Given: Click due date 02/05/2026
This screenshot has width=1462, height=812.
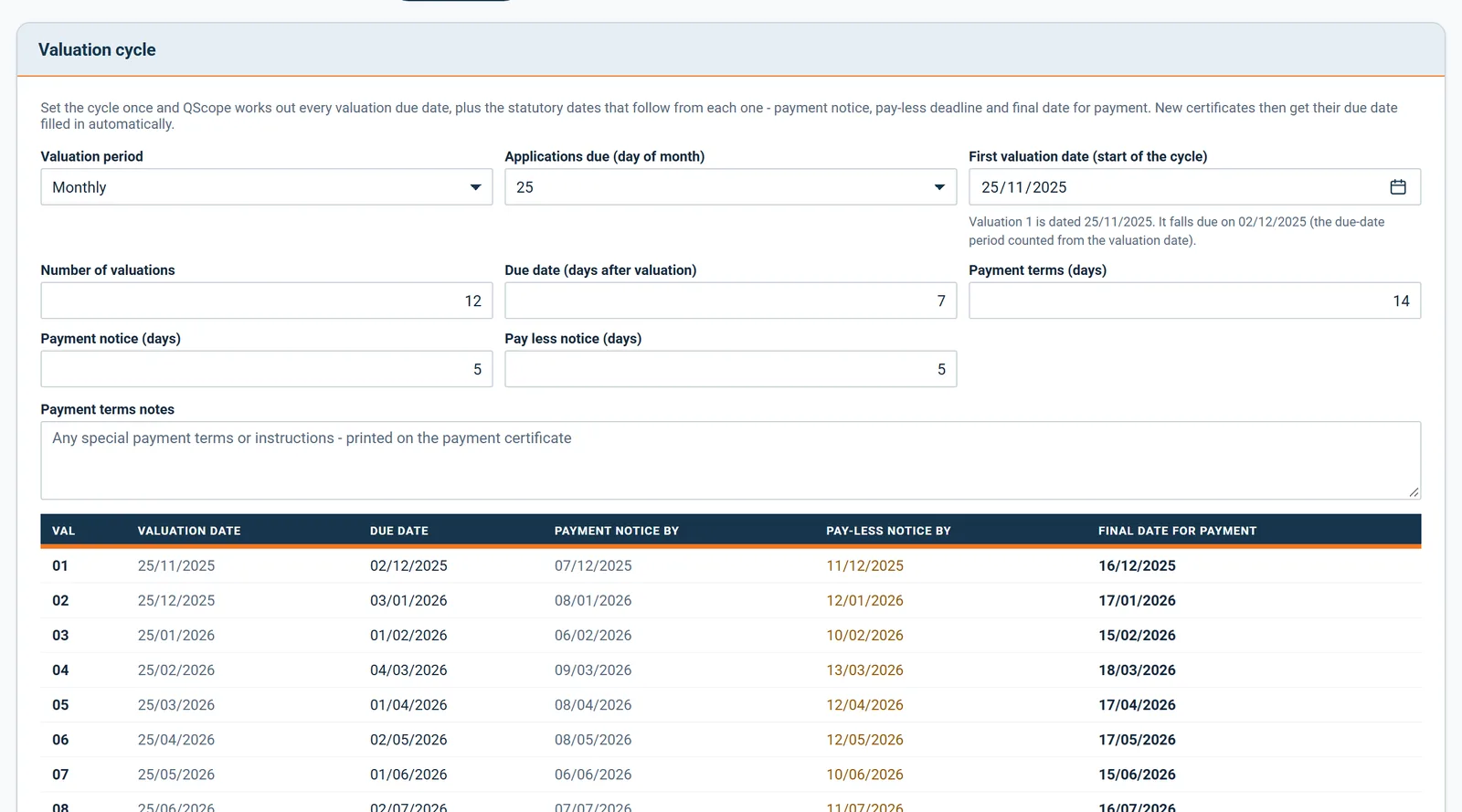Looking at the screenshot, I should pos(408,740).
